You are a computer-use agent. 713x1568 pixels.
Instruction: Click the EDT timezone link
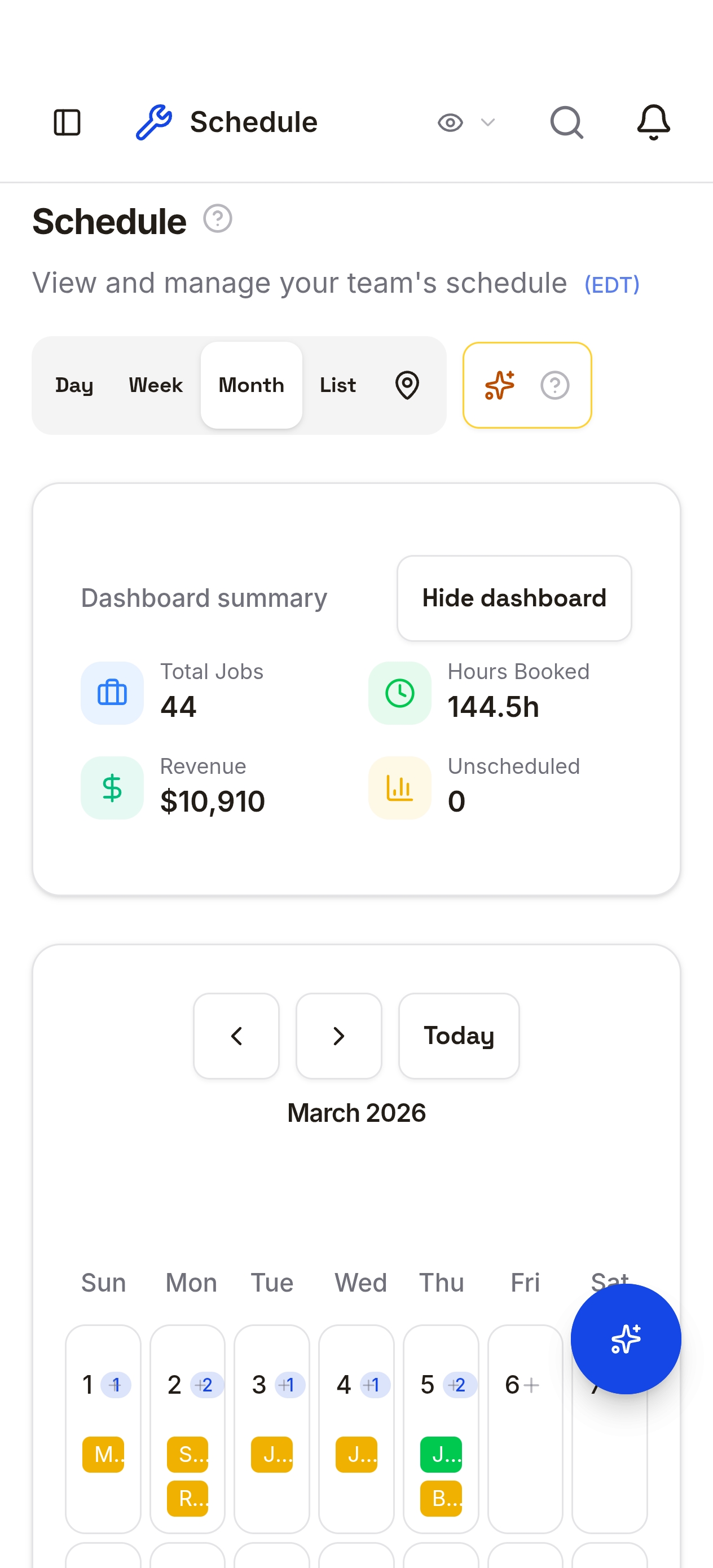click(611, 285)
